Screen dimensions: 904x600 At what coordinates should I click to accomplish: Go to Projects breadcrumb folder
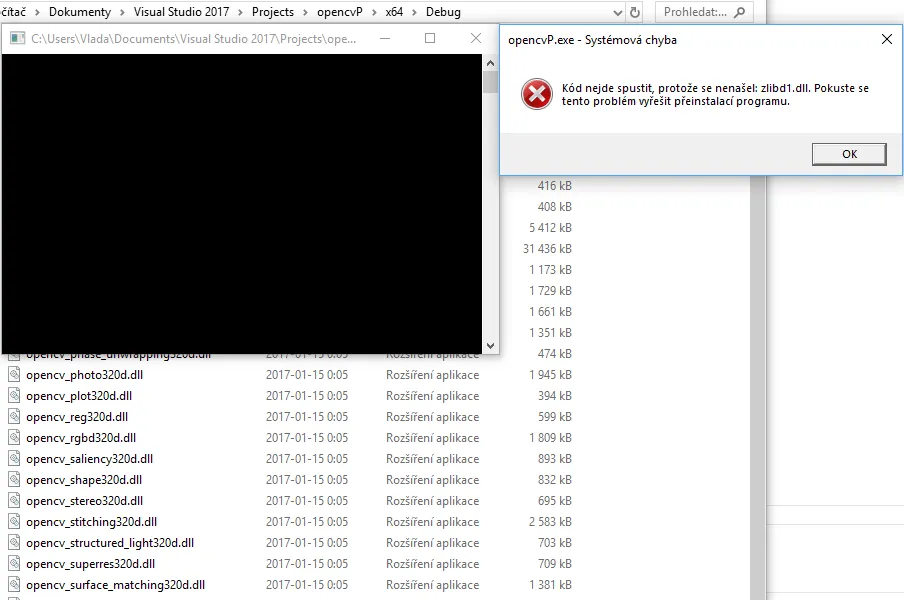click(x=273, y=12)
